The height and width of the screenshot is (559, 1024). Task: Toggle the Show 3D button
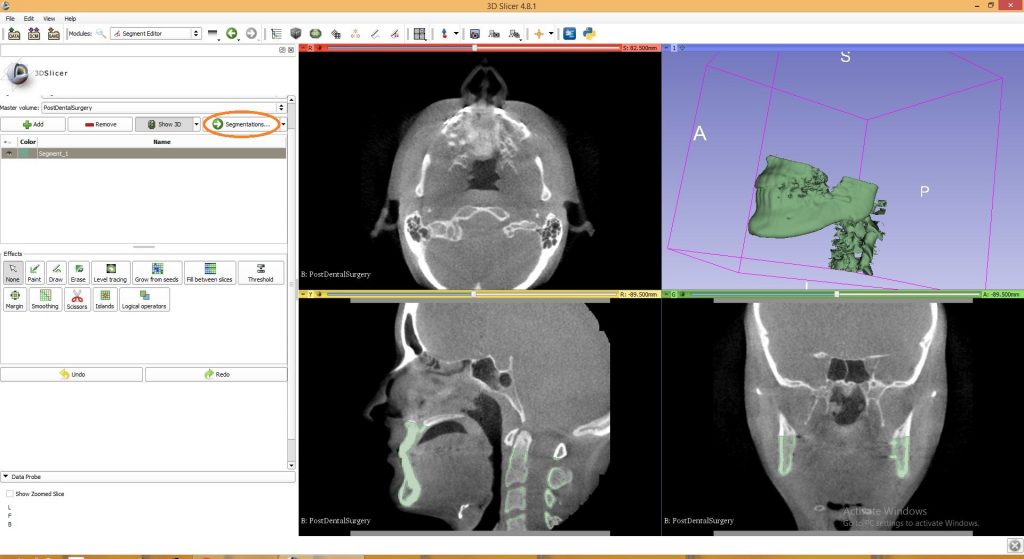pyautogui.click(x=164, y=124)
